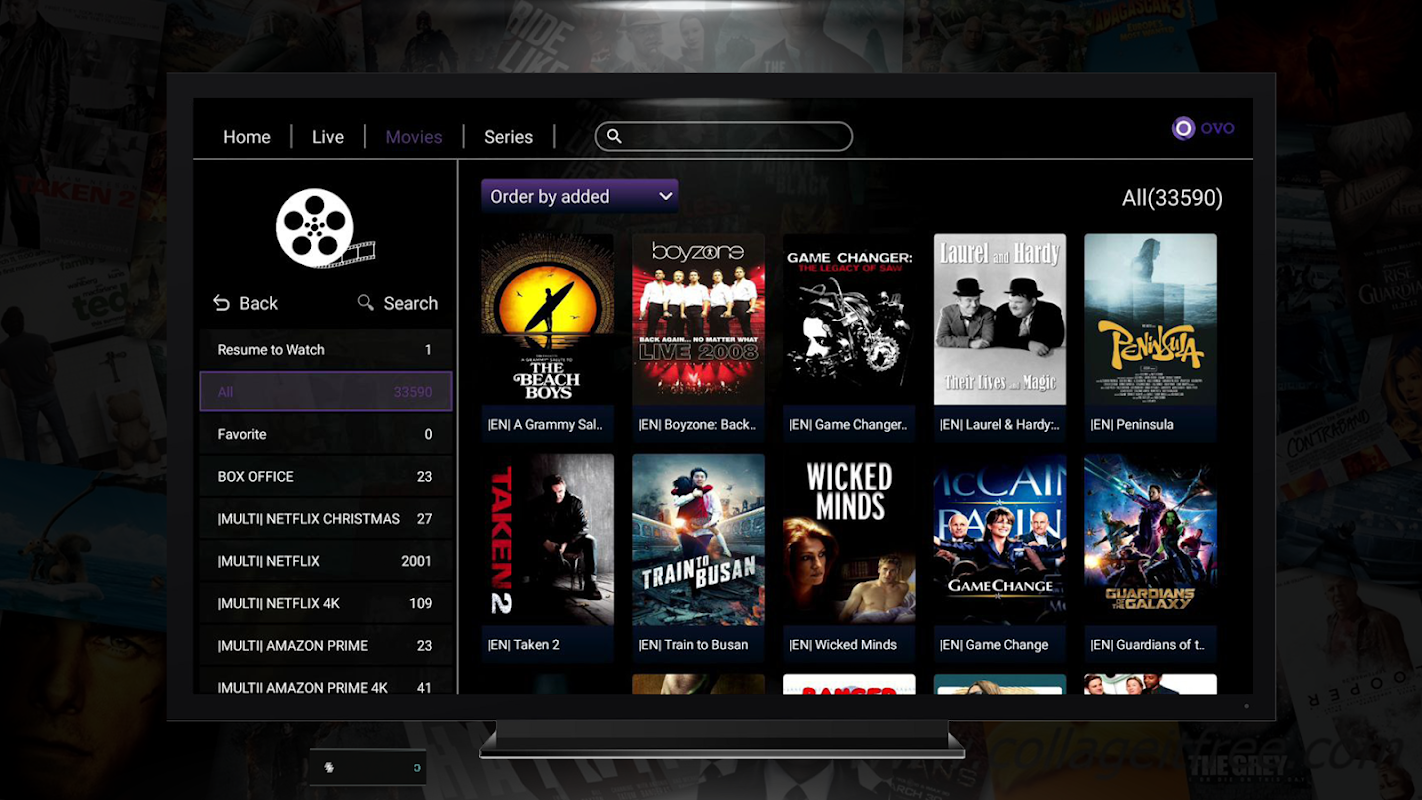Click the '|EN| Game Changer..' title
The width and height of the screenshot is (1422, 800).
pos(848,425)
